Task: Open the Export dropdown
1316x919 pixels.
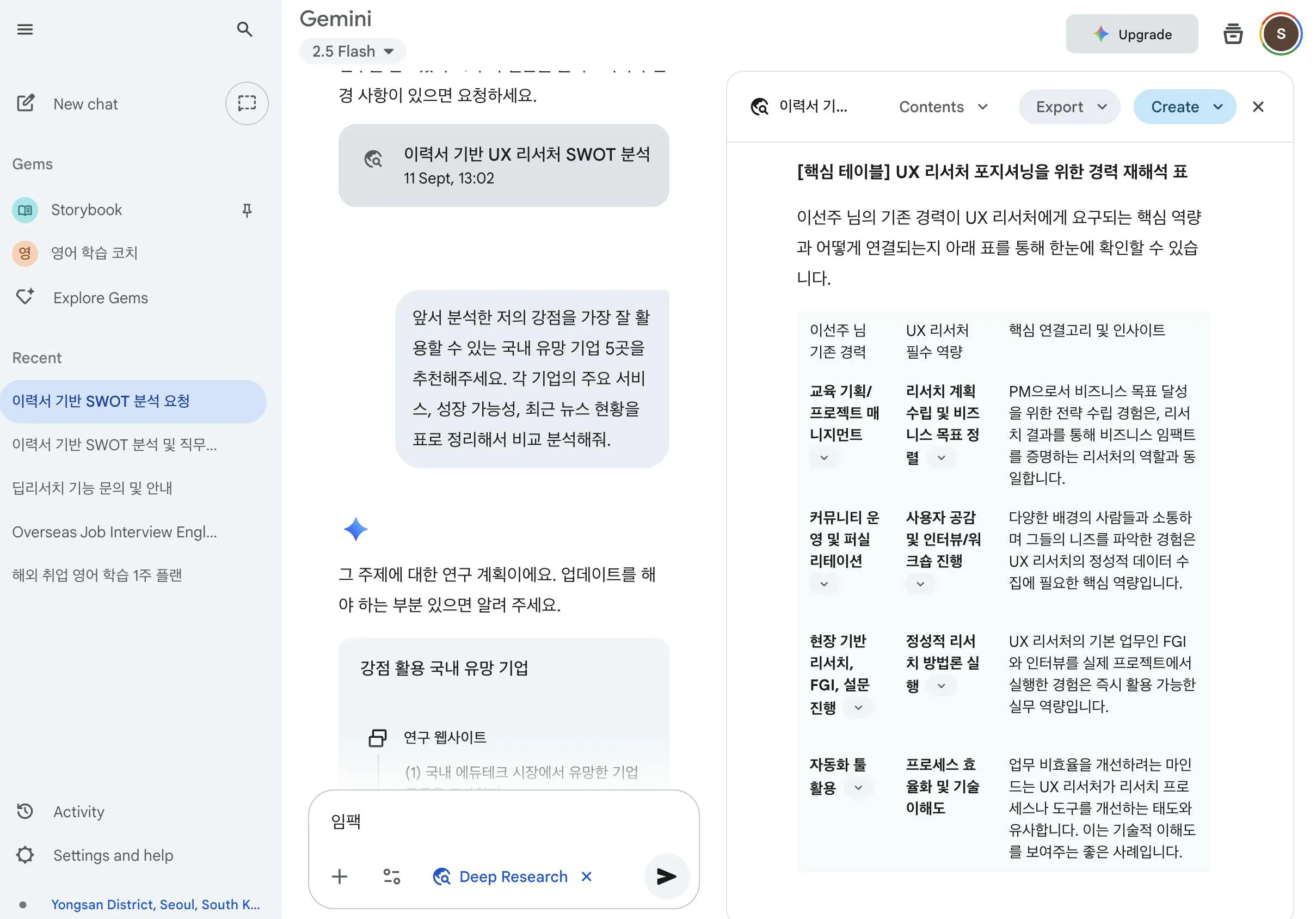Action: coord(1069,107)
